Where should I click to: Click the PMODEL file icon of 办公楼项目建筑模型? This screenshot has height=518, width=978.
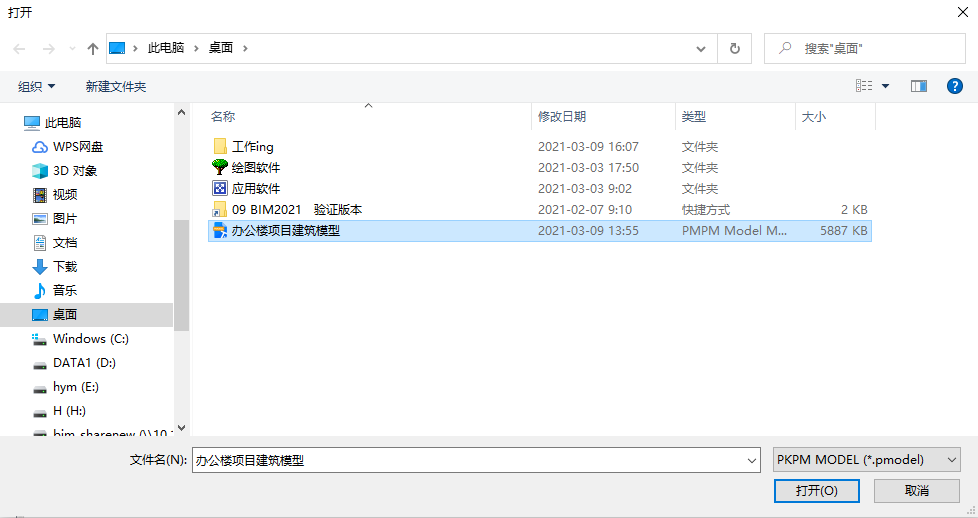[x=220, y=230]
